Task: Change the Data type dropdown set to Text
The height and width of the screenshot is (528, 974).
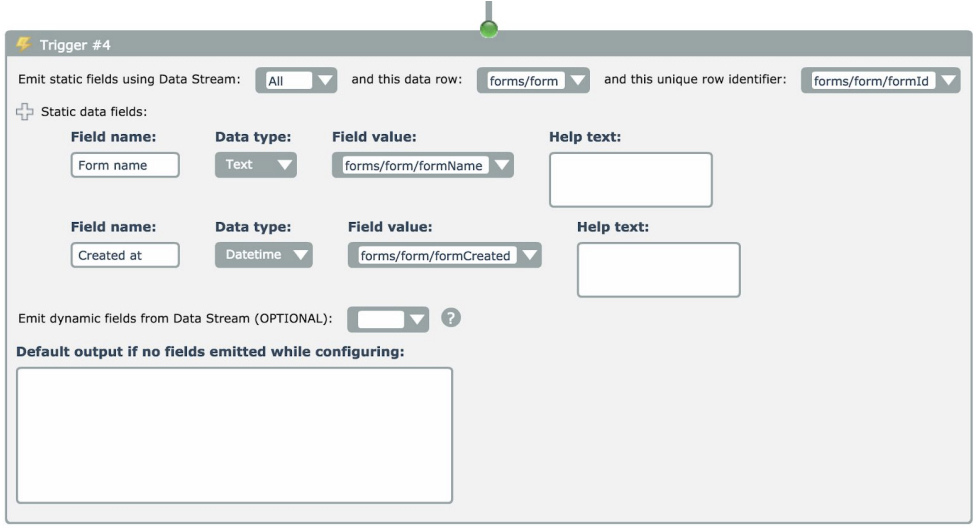Action: click(255, 165)
